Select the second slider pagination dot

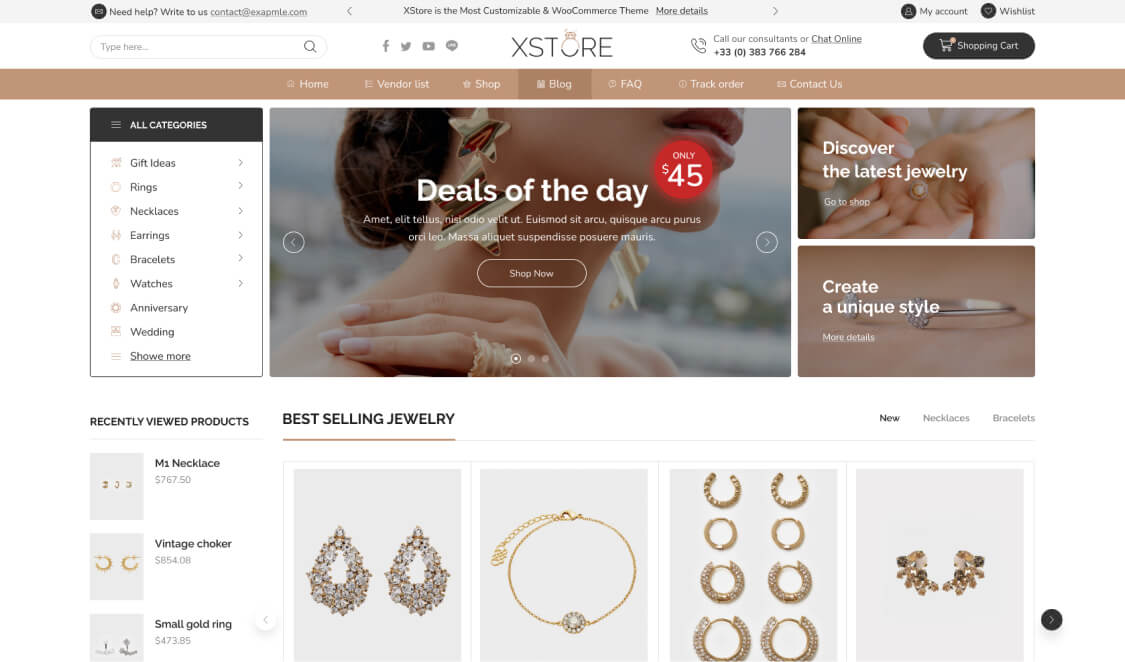[x=531, y=359]
